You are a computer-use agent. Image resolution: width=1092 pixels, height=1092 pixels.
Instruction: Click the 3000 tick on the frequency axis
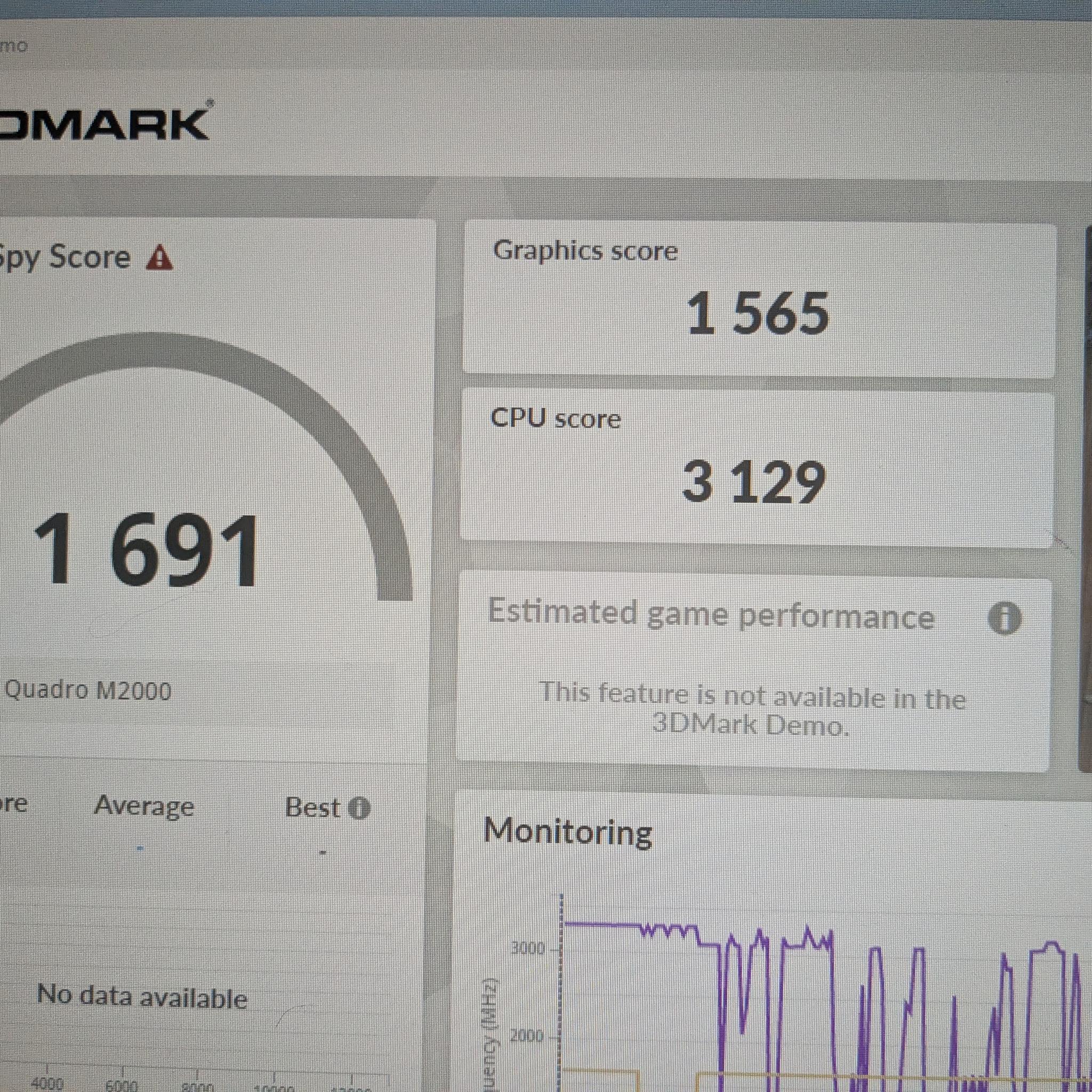[x=527, y=948]
